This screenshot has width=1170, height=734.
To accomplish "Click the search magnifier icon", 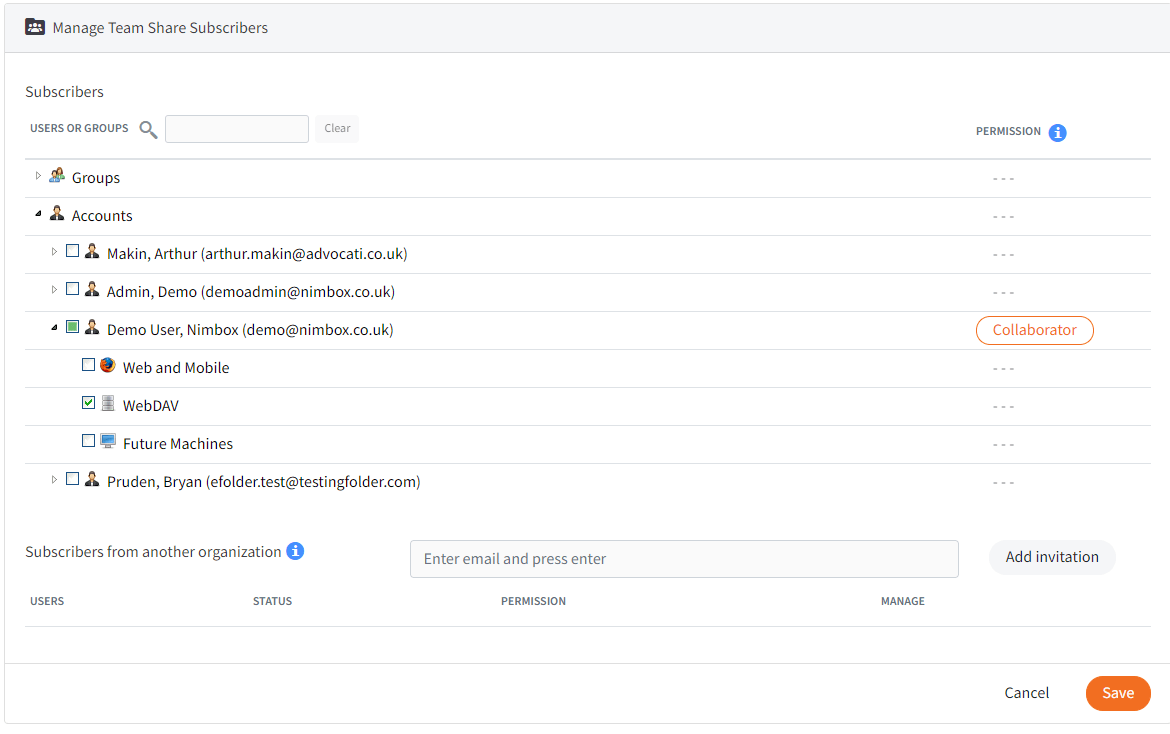I will (x=148, y=129).
